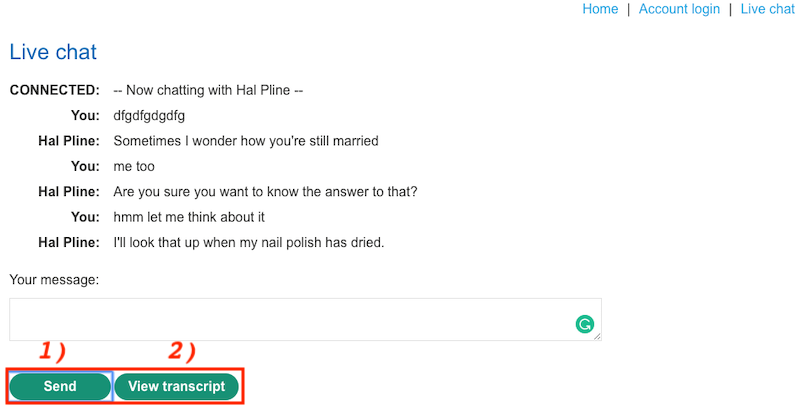Screen dimensions: 800x413
Task: Select the 'dfgdfgdgdfg' chat message
Action: point(149,116)
